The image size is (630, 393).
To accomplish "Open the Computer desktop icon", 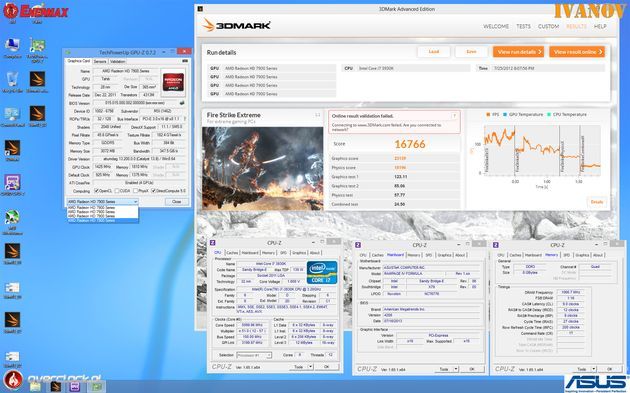I will pyautogui.click(x=12, y=47).
